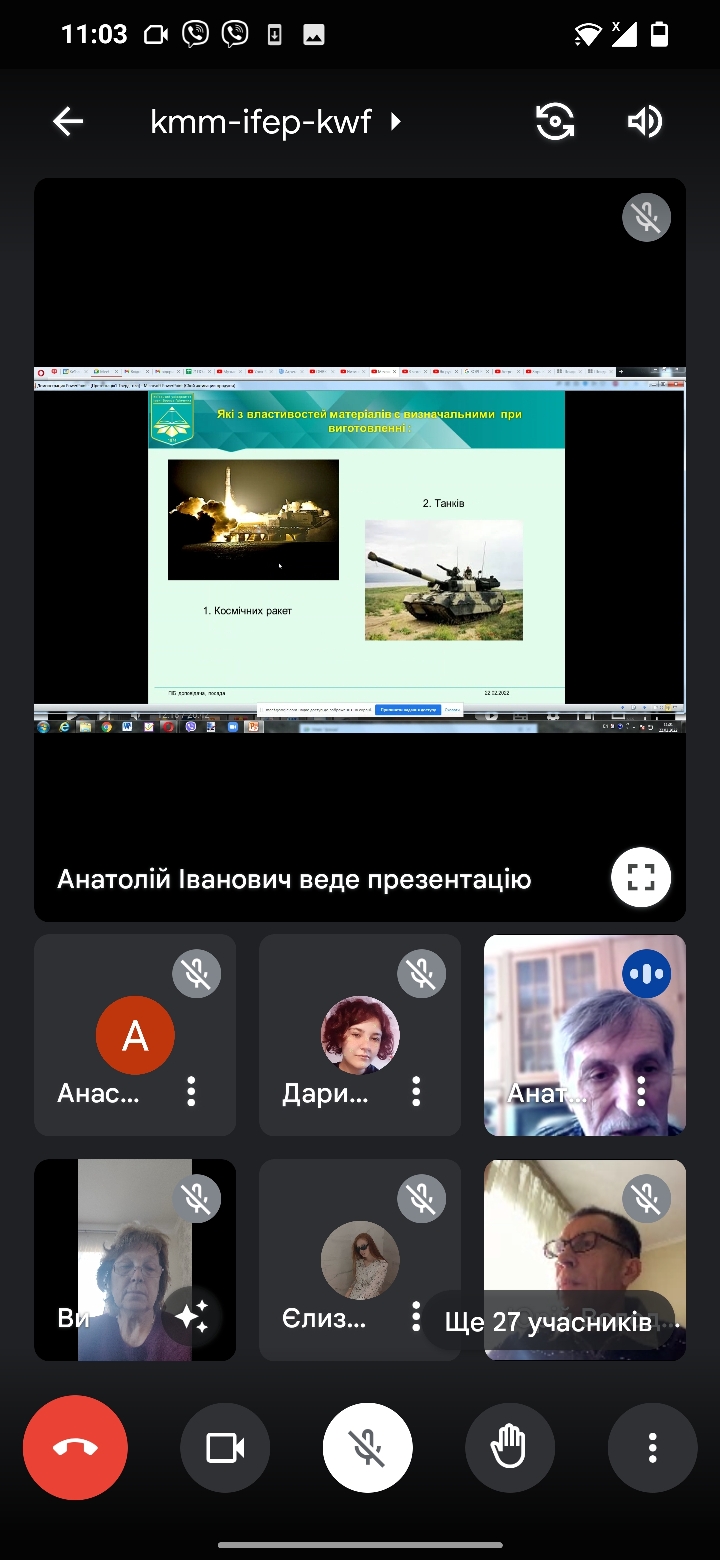
Task: Open more options in bottom bar
Action: [x=652, y=1448]
